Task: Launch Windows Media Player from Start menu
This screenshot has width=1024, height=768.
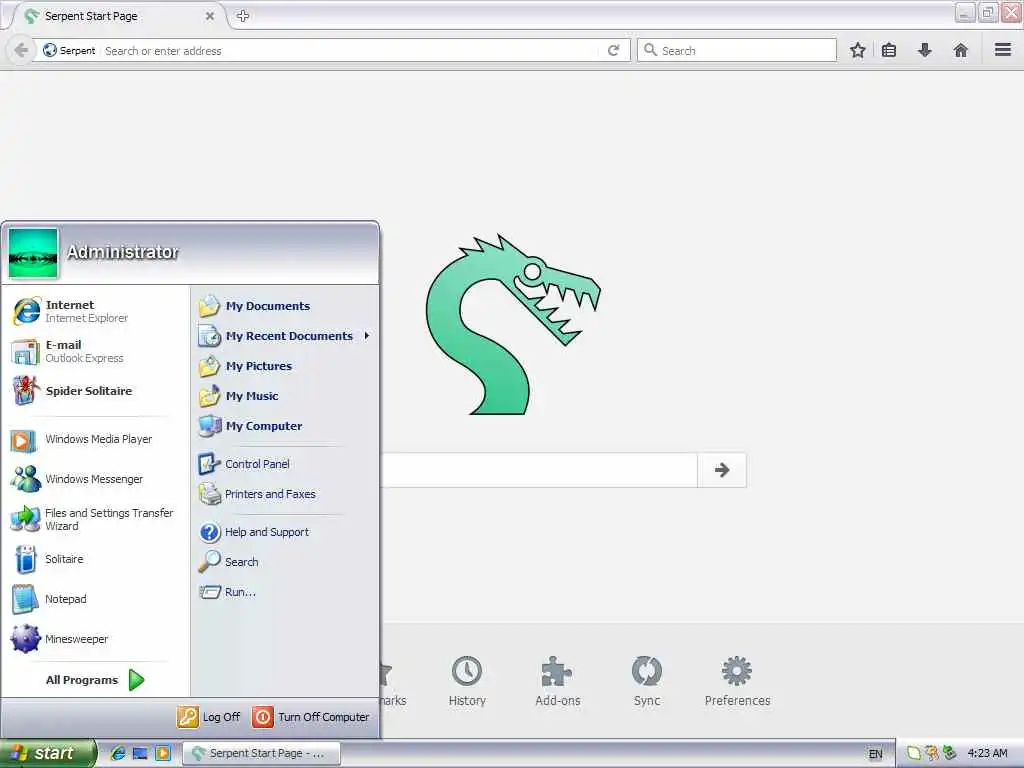Action: (x=82, y=440)
